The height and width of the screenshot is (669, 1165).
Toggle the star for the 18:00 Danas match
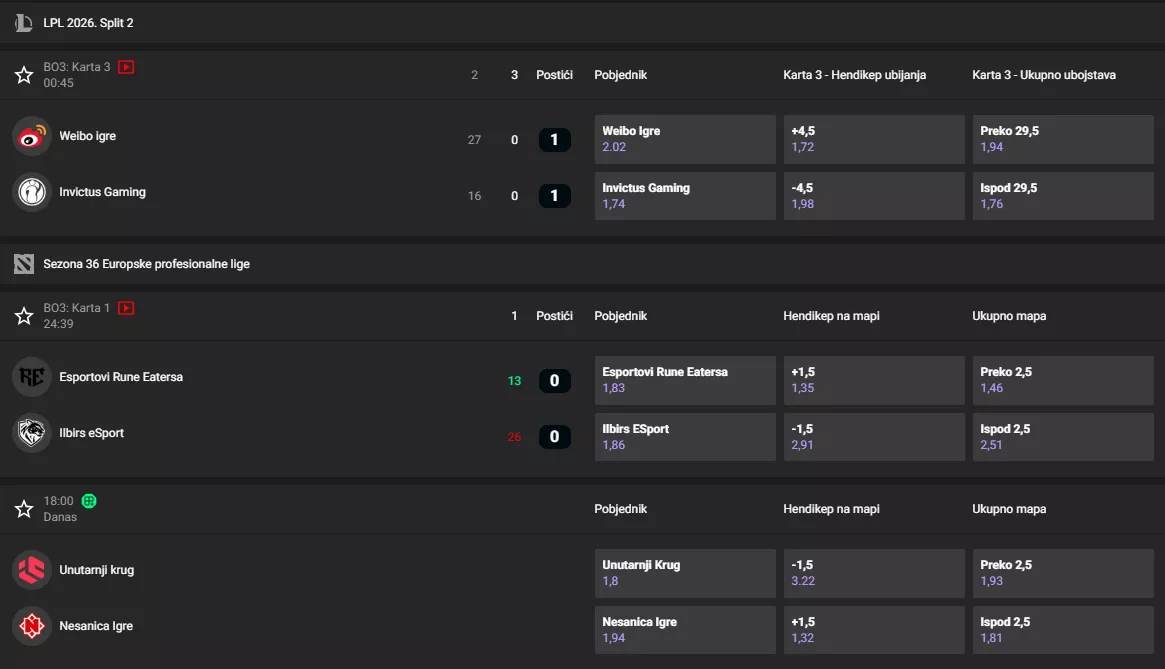[x=24, y=509]
